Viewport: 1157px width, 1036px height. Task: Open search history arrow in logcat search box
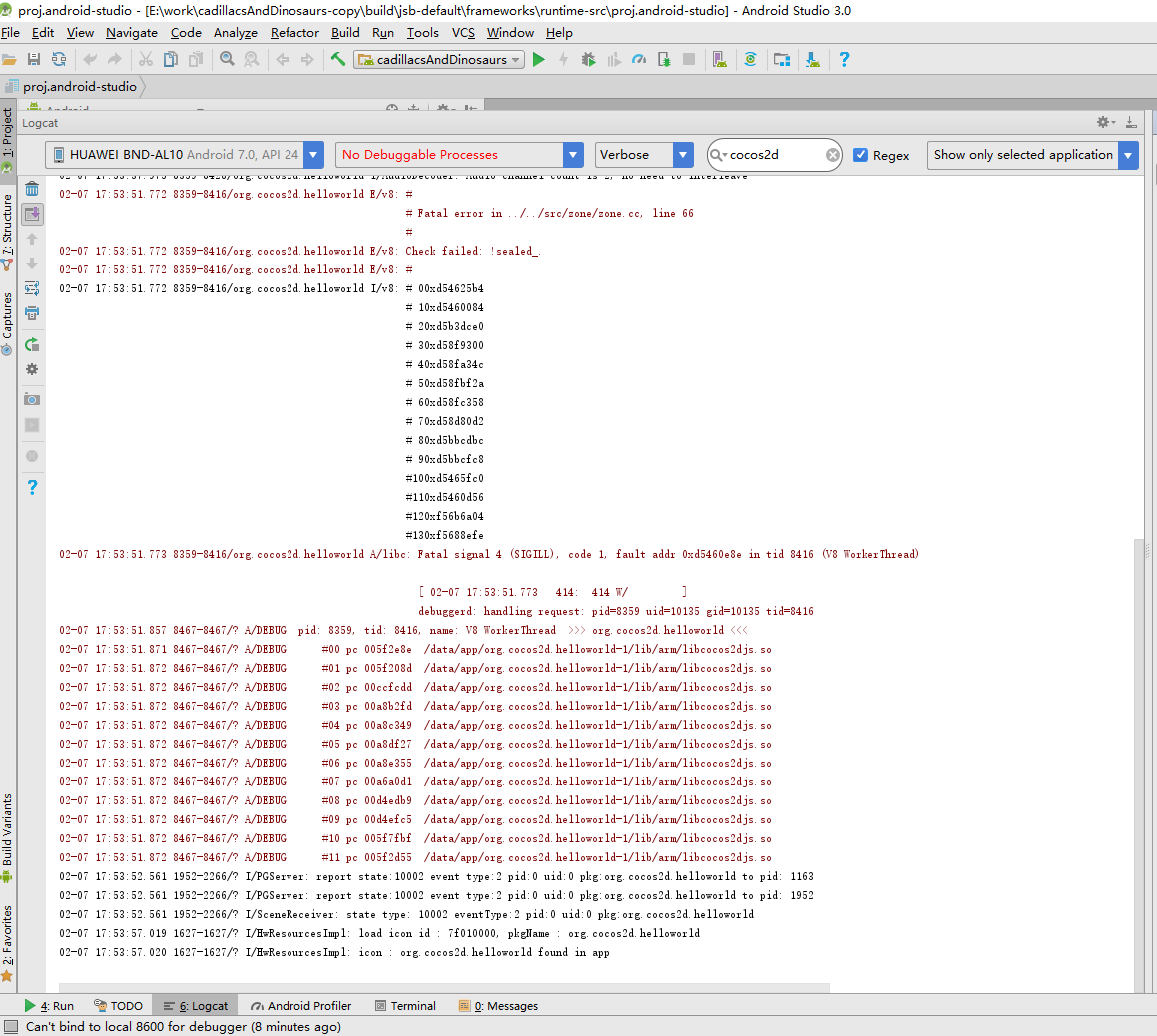coord(718,155)
